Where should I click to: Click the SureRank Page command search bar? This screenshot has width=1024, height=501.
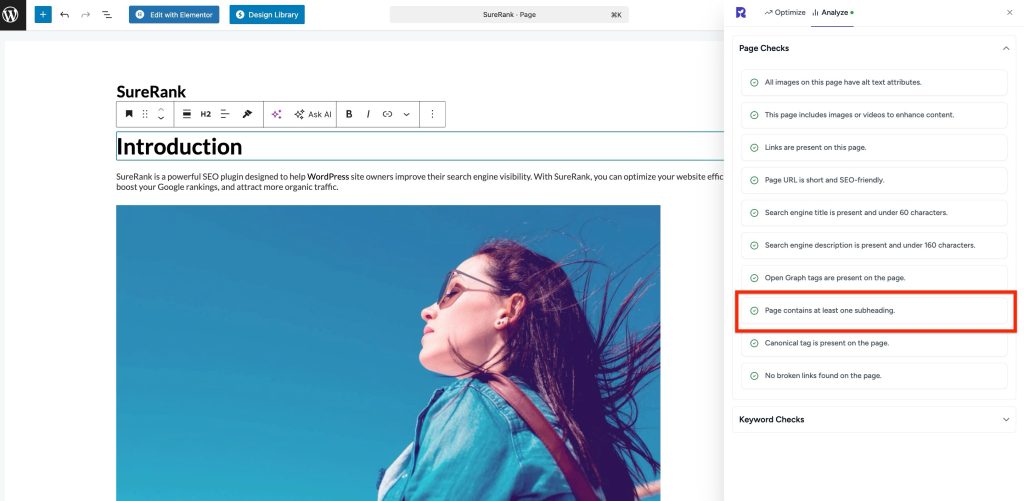pos(511,15)
